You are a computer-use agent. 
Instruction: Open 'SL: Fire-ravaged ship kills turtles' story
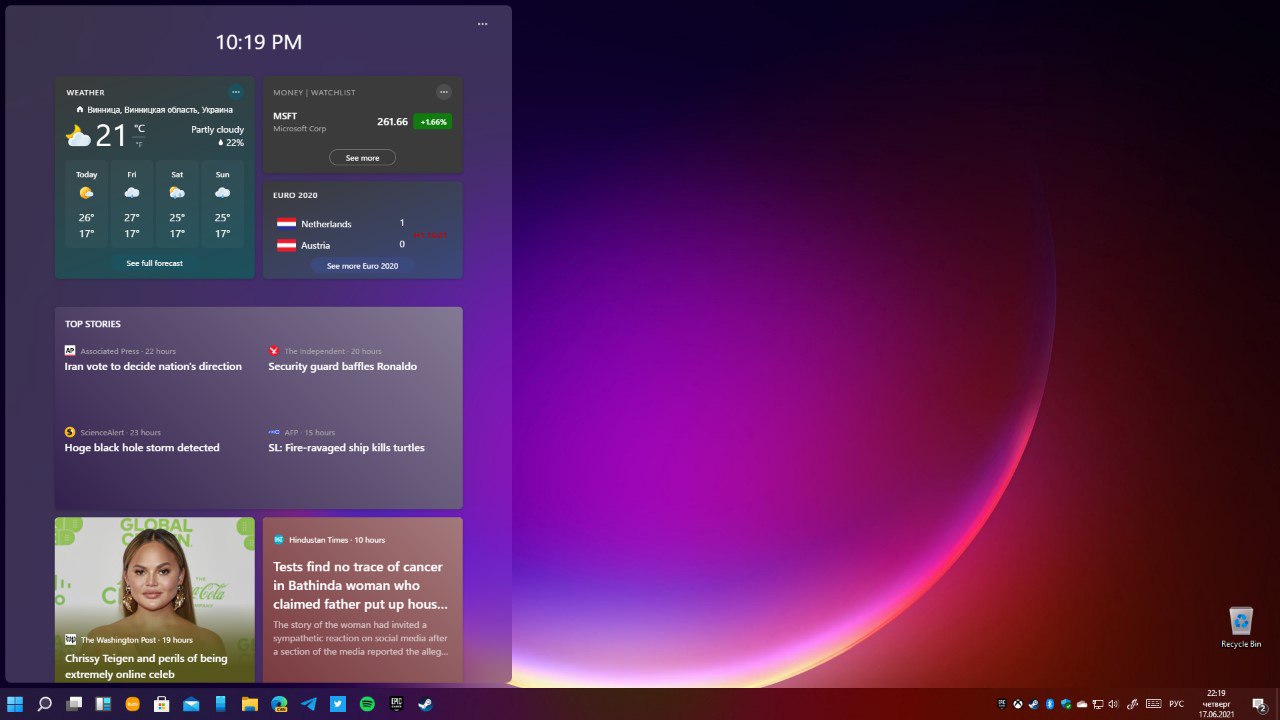[346, 447]
